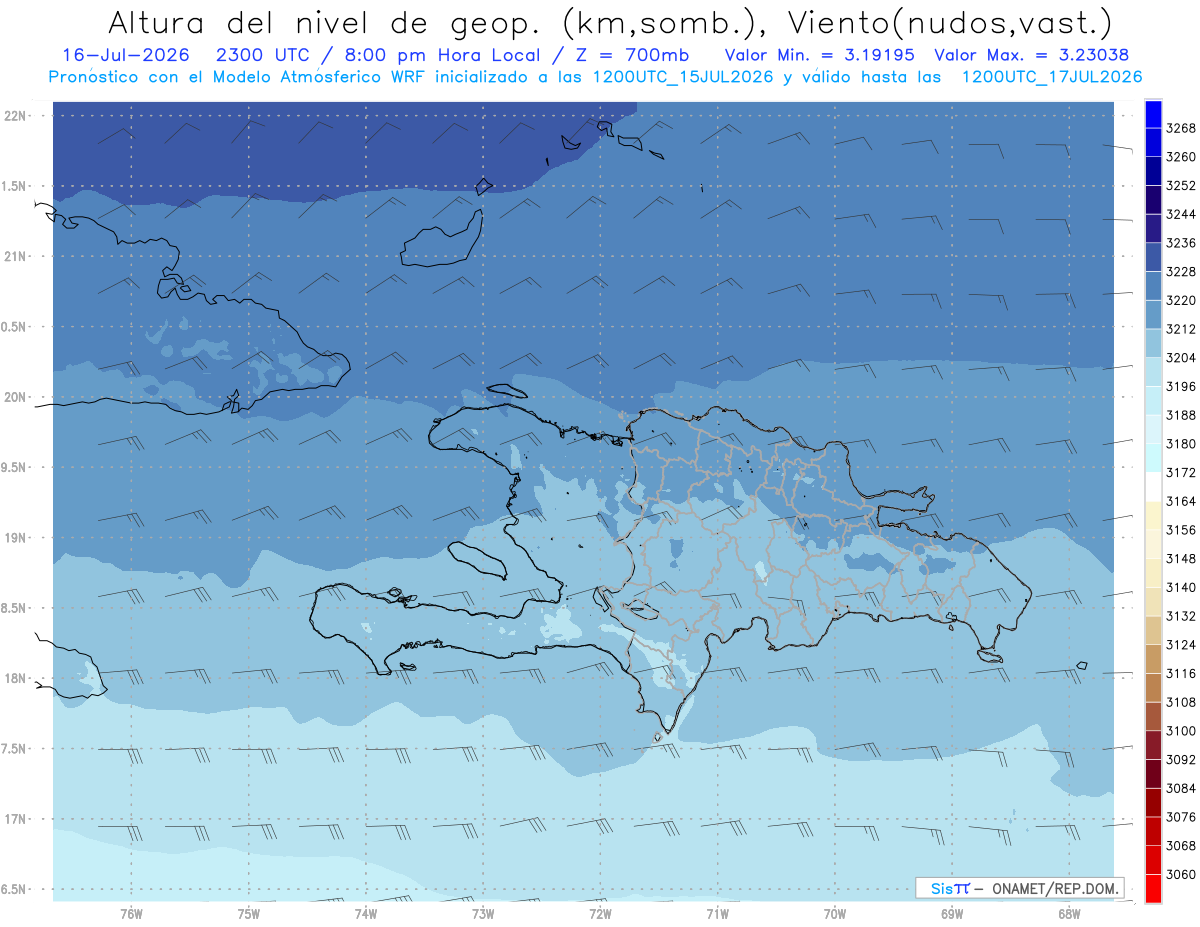Click the legend value '3164'
This screenshot has width=1200, height=927.
pos(1181,501)
